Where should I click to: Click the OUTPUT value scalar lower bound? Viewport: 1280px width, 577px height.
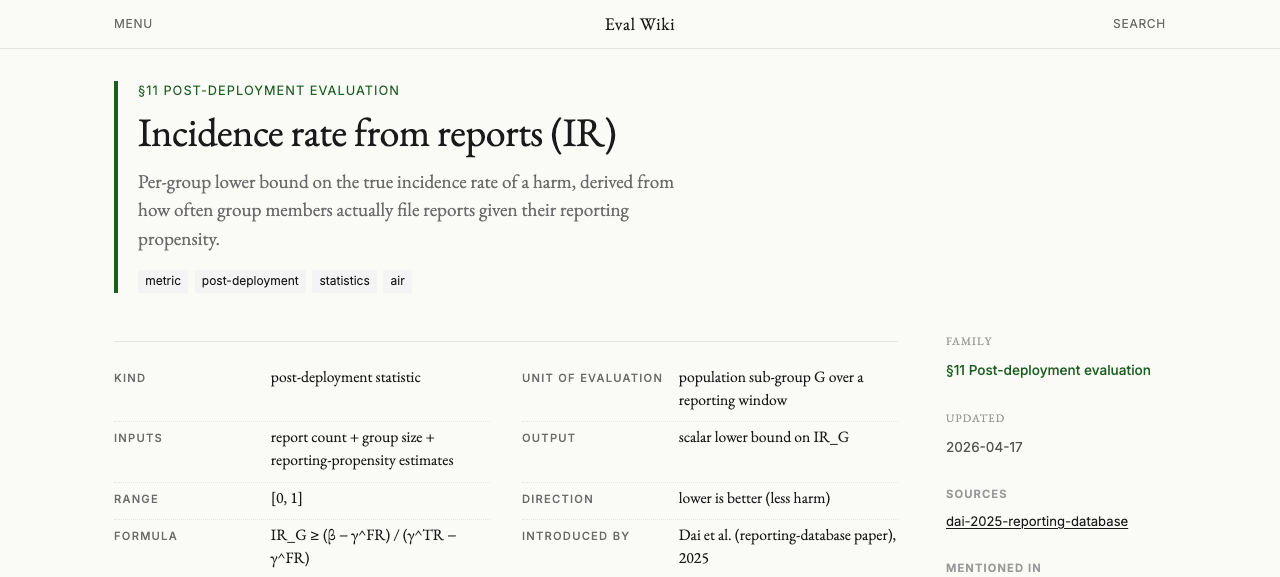point(764,437)
